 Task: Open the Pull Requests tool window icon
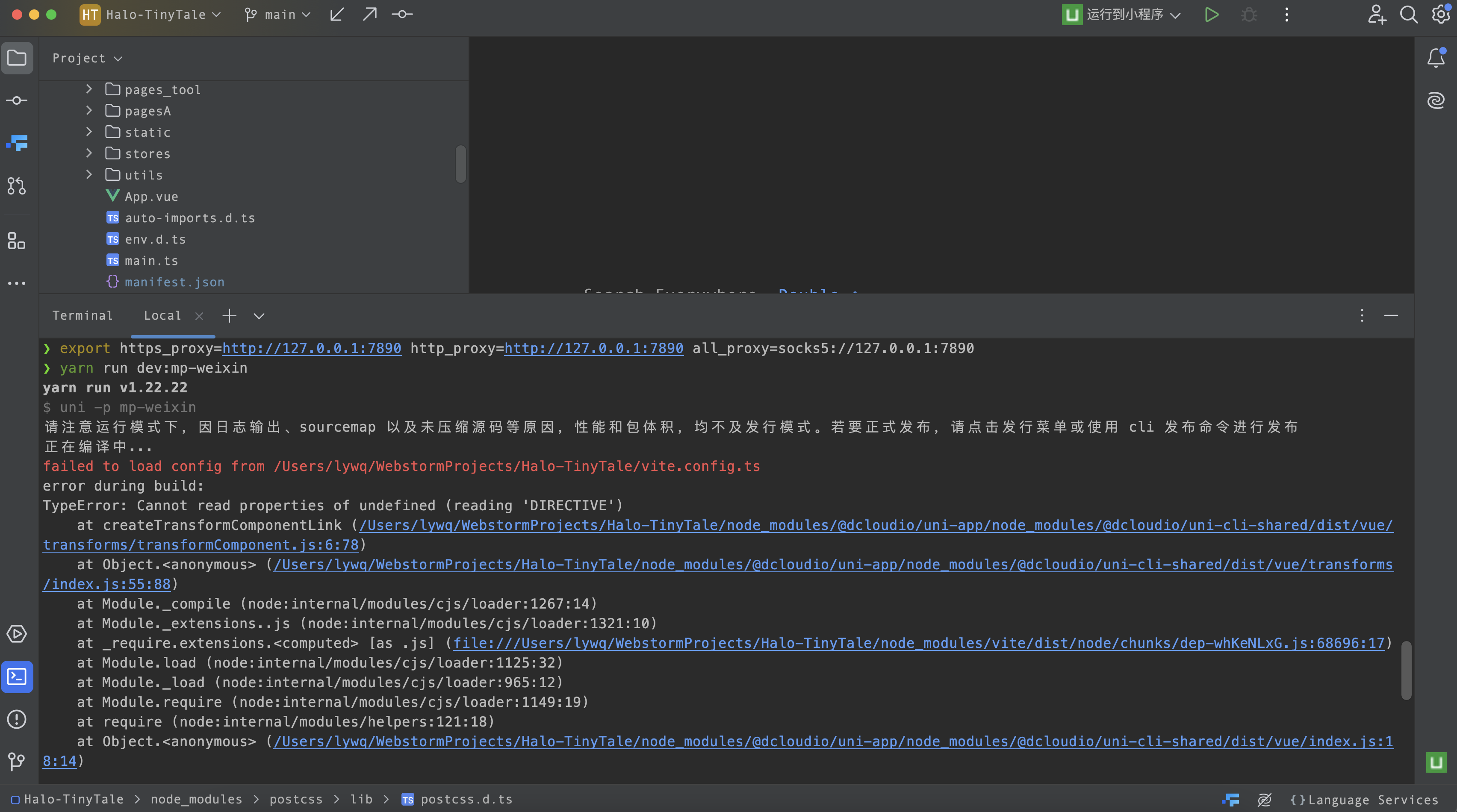click(17, 186)
